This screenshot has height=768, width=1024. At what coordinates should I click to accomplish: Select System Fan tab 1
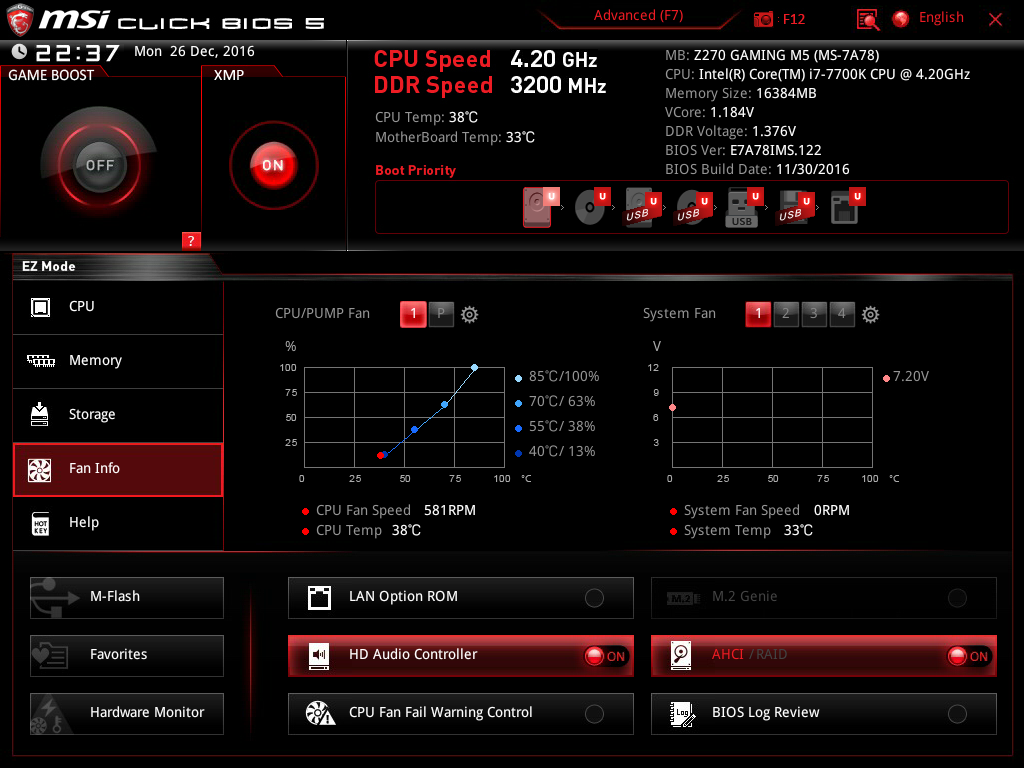pos(758,314)
